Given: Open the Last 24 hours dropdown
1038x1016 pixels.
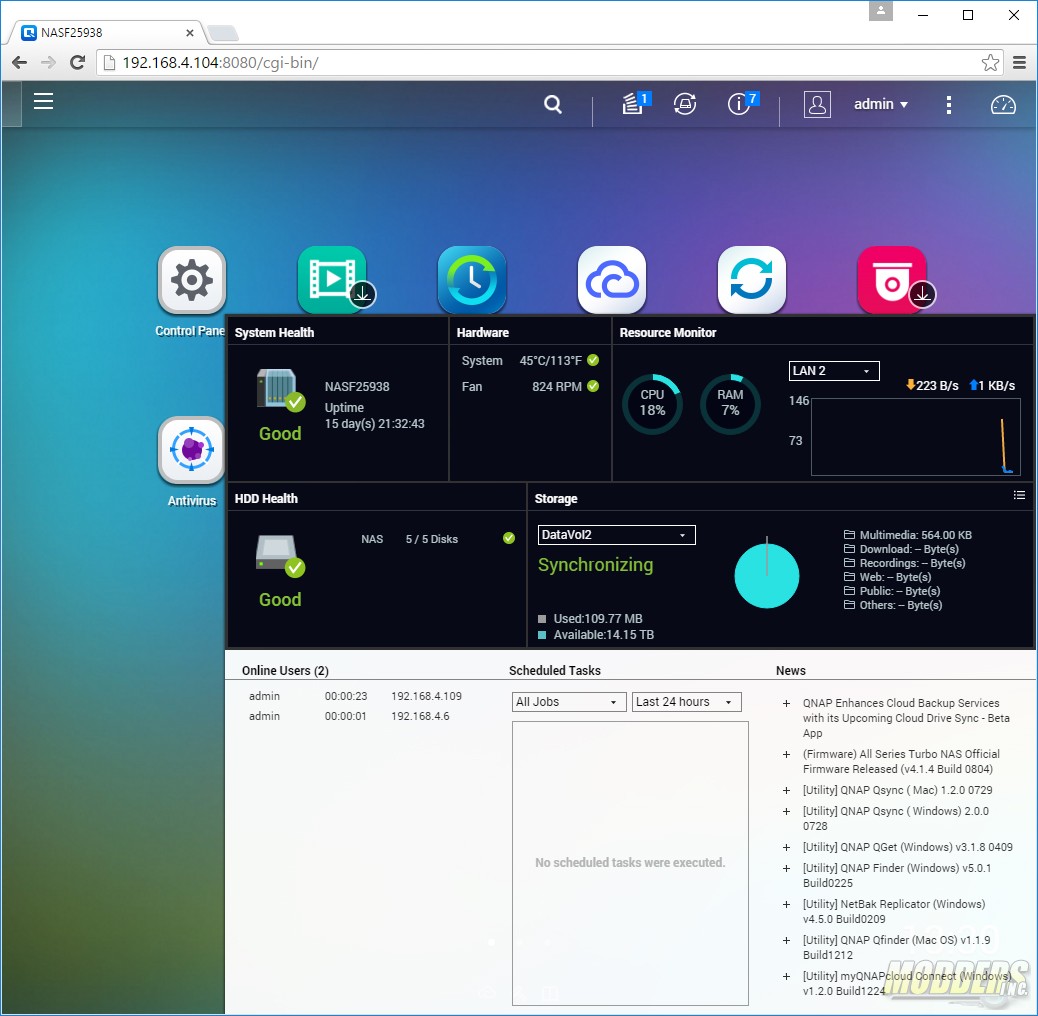Looking at the screenshot, I should click(x=686, y=702).
